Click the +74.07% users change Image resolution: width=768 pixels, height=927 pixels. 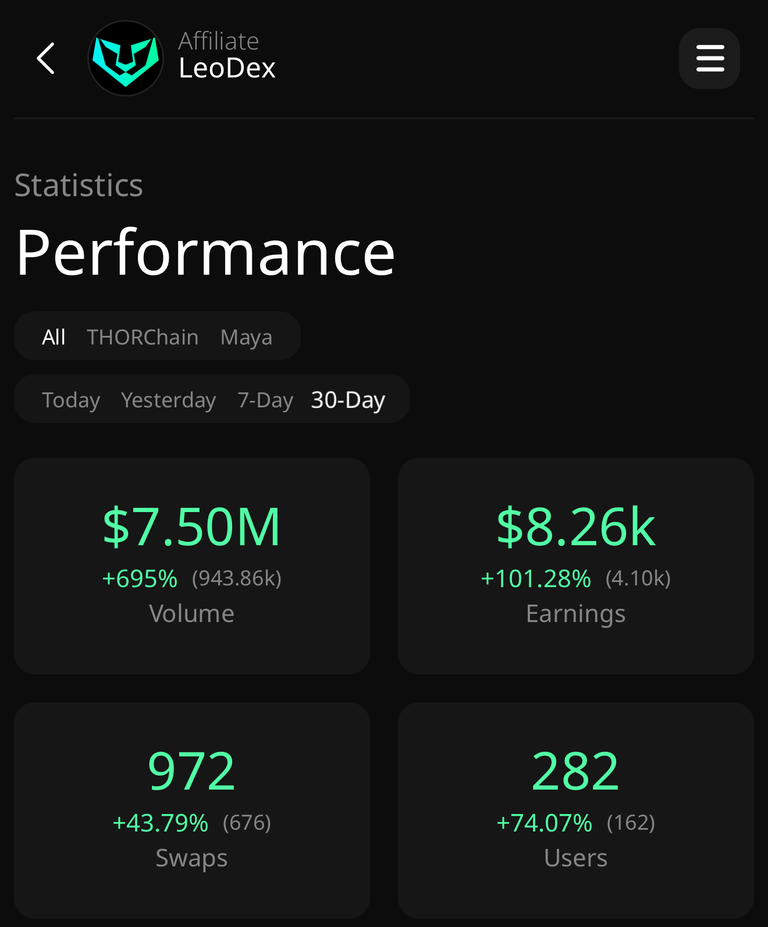pos(544,822)
